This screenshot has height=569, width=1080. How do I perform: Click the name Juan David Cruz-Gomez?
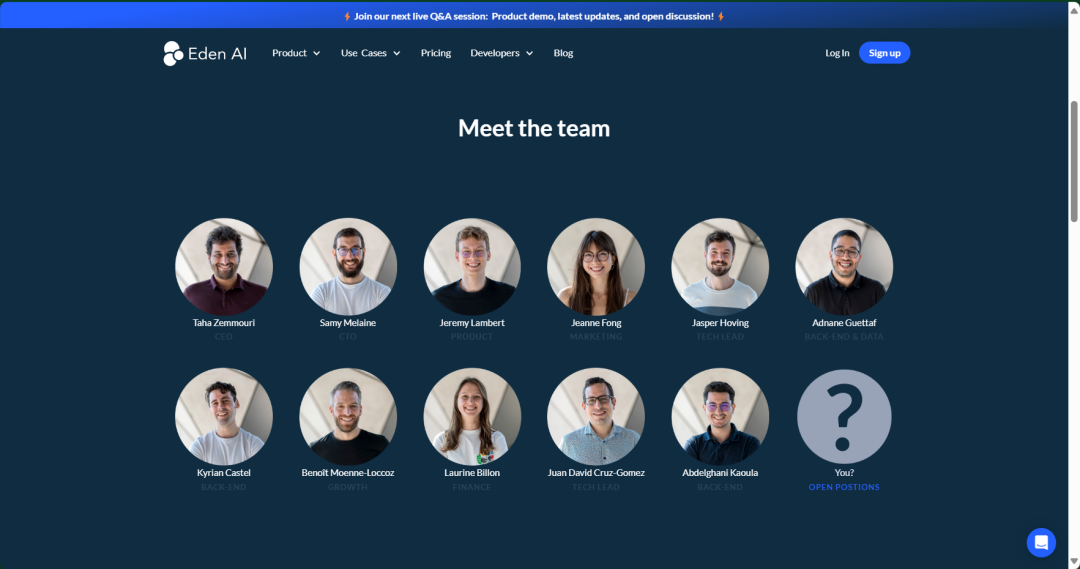coord(596,473)
